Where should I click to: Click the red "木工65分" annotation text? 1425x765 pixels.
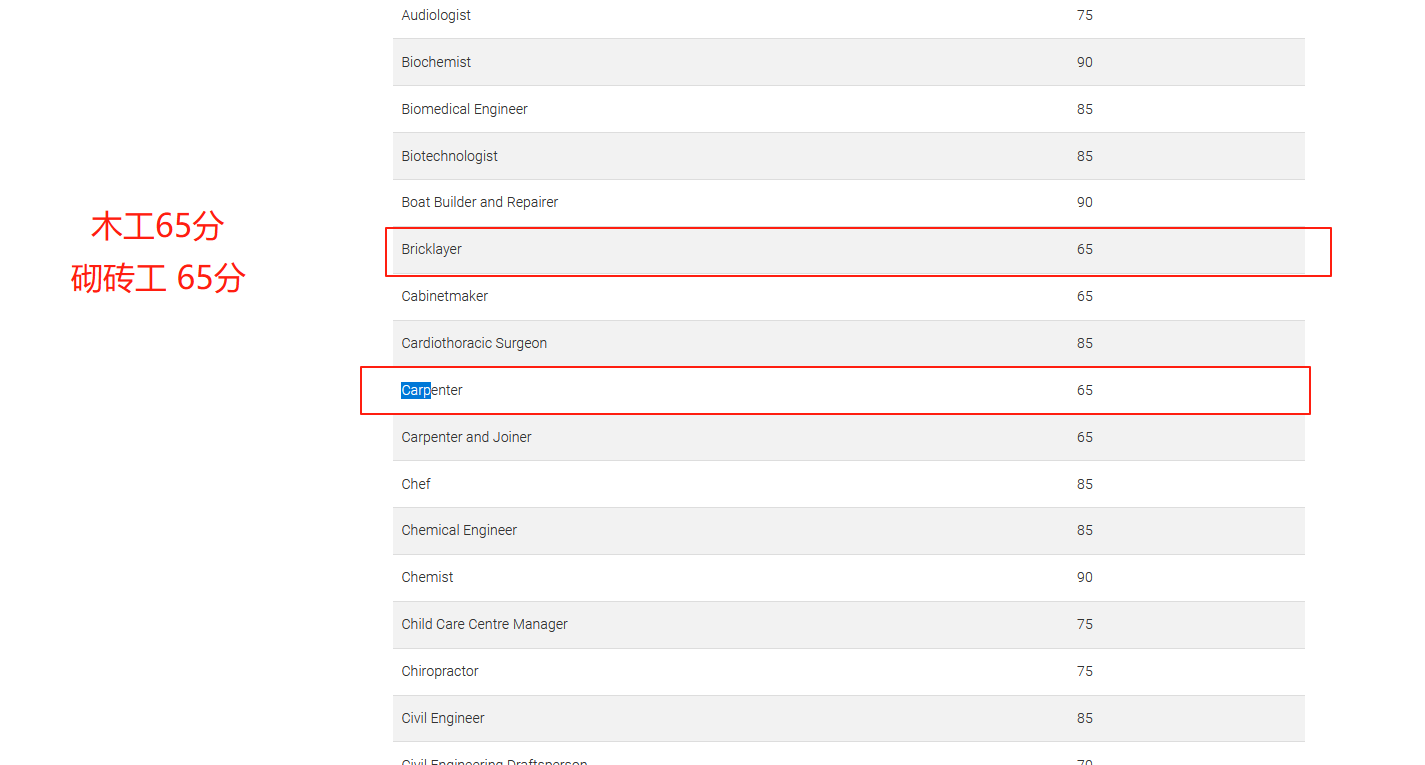pyautogui.click(x=157, y=227)
